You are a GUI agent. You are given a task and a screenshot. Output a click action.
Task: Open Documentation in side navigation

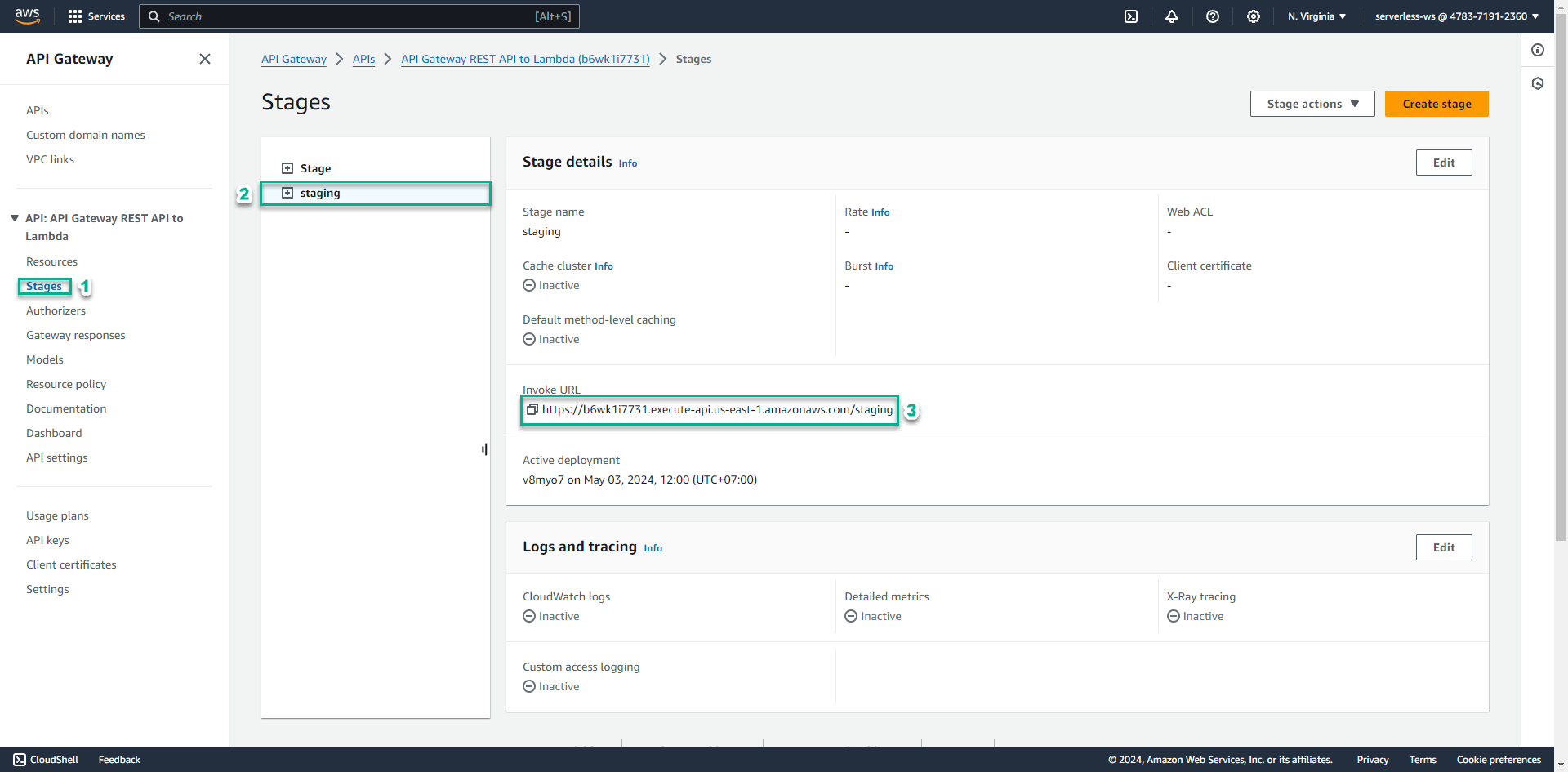(66, 408)
